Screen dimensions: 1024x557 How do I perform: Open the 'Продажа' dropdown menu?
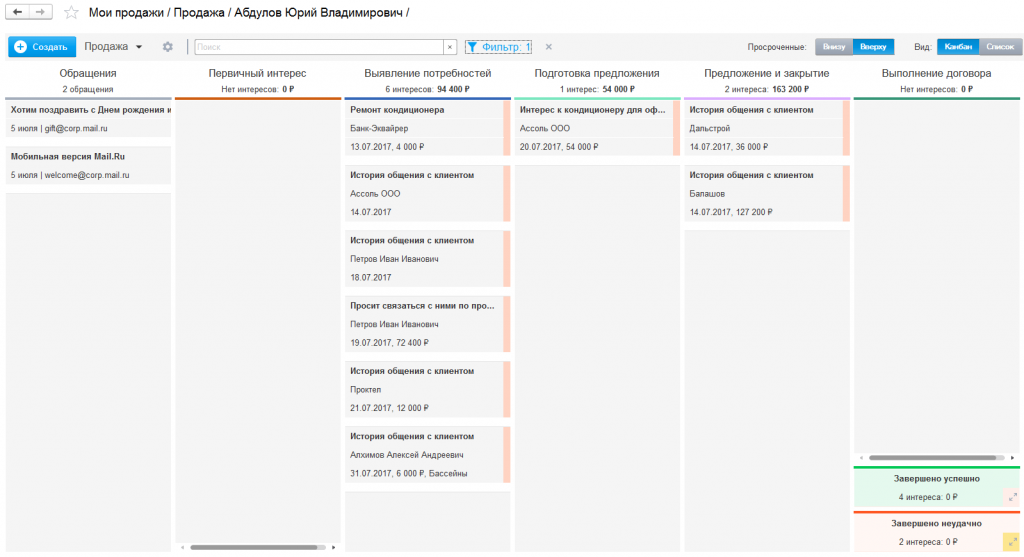click(x=113, y=47)
